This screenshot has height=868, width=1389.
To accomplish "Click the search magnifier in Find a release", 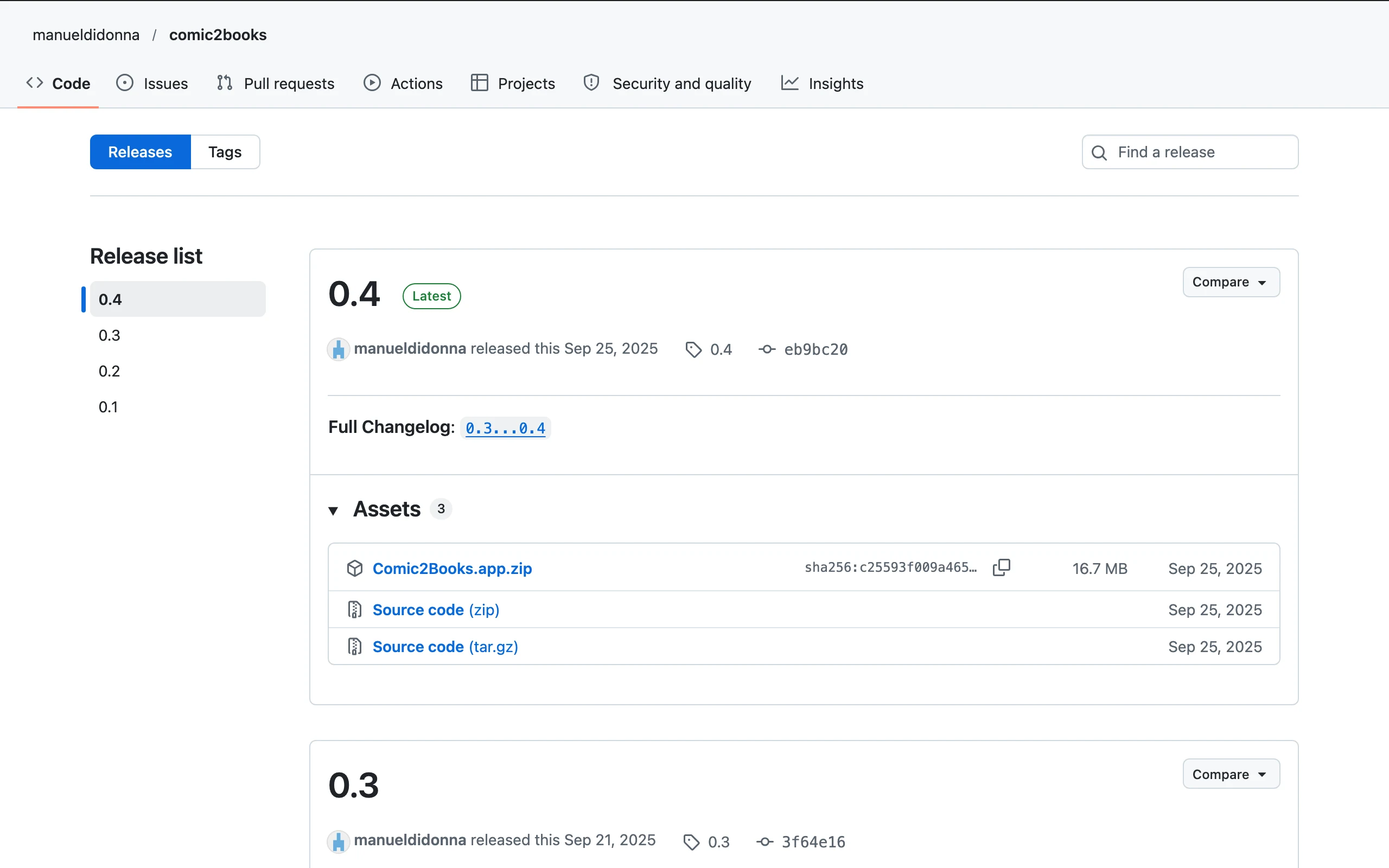I will (1099, 152).
